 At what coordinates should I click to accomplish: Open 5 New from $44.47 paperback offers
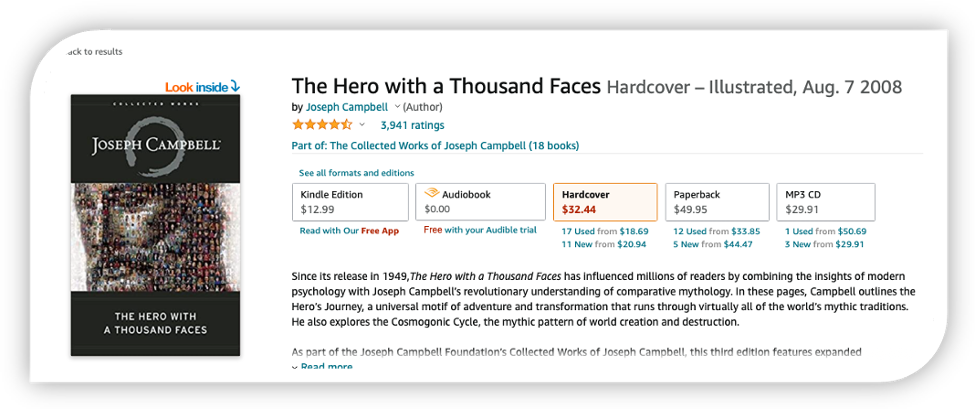(x=712, y=244)
